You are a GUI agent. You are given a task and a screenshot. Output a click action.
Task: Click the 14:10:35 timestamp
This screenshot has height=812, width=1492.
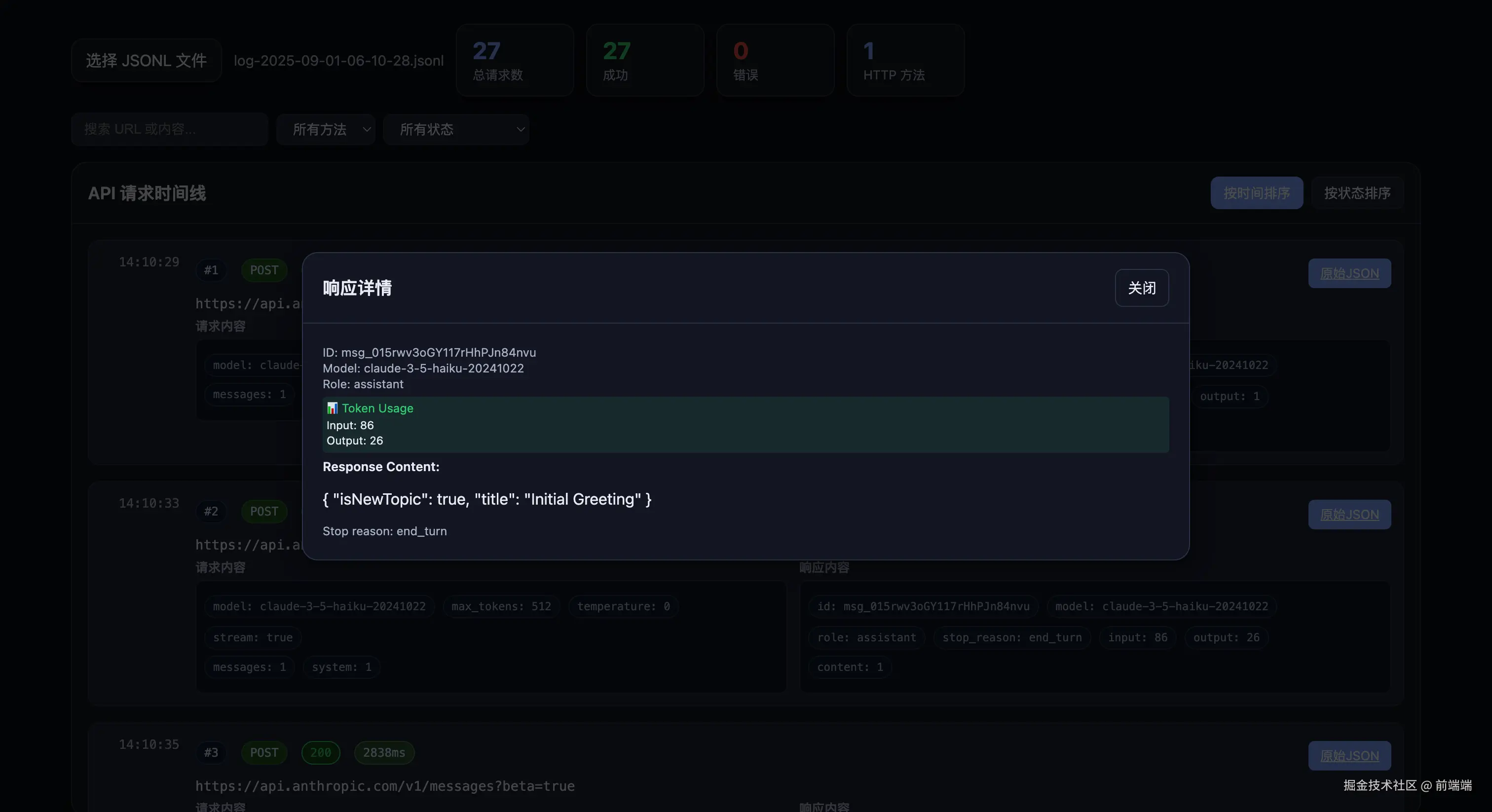pyautogui.click(x=149, y=745)
